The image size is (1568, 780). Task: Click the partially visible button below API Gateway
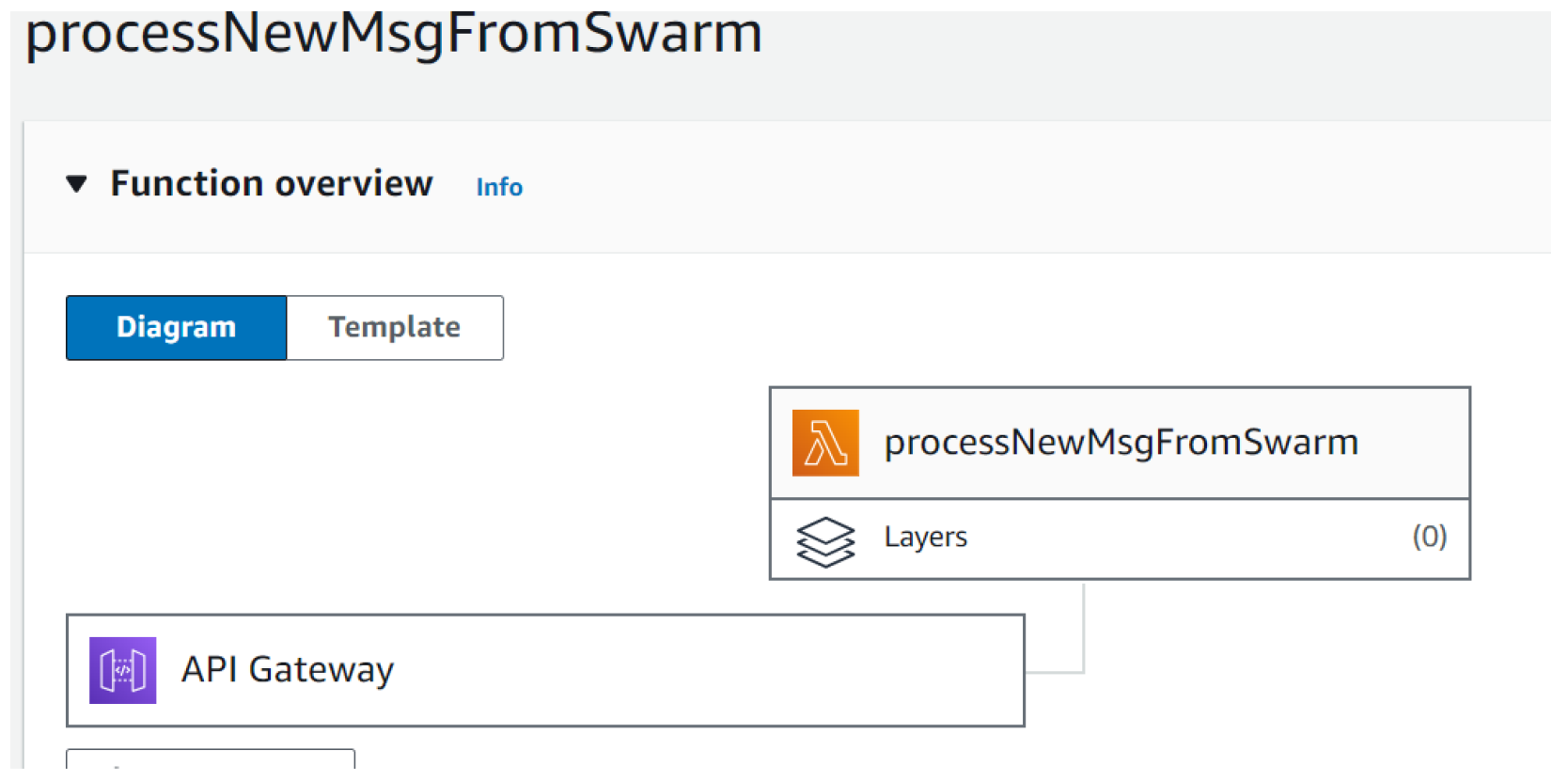[x=210, y=759]
